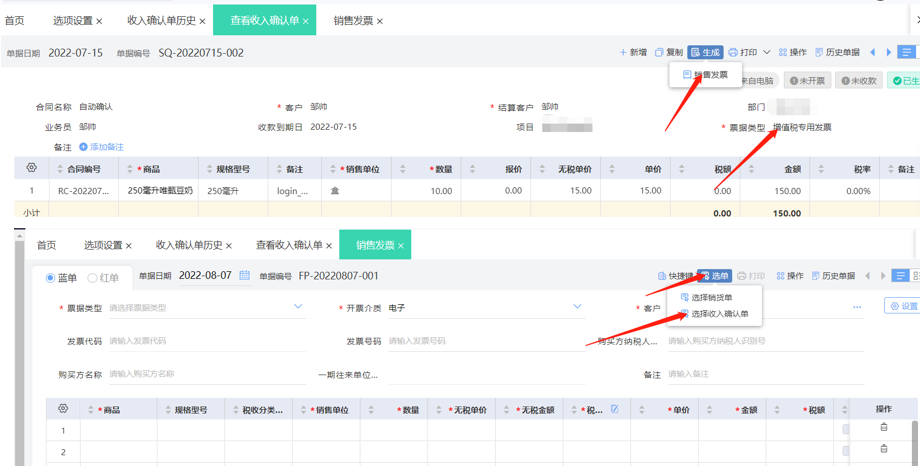Click the trash icon in row 1 操作 column
The image size is (923, 469).
tap(883, 428)
